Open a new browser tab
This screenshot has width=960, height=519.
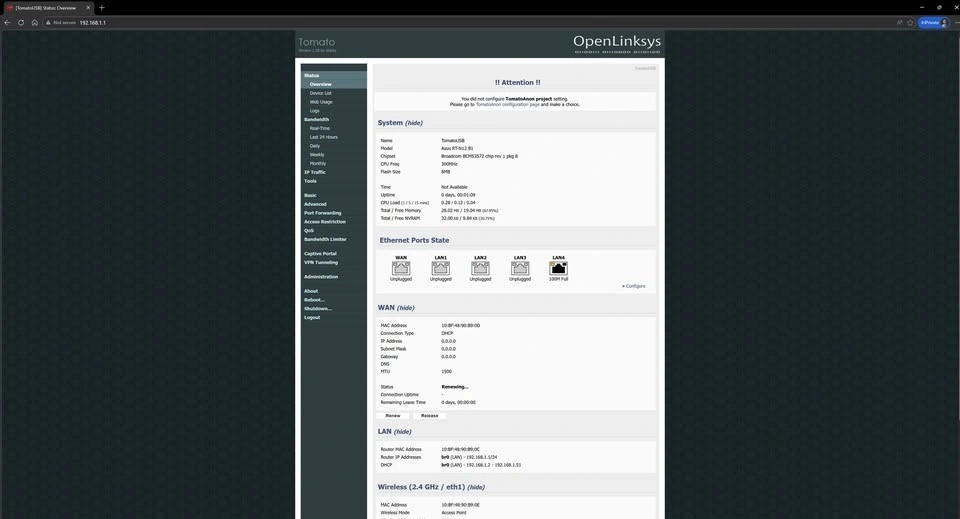coord(101,7)
